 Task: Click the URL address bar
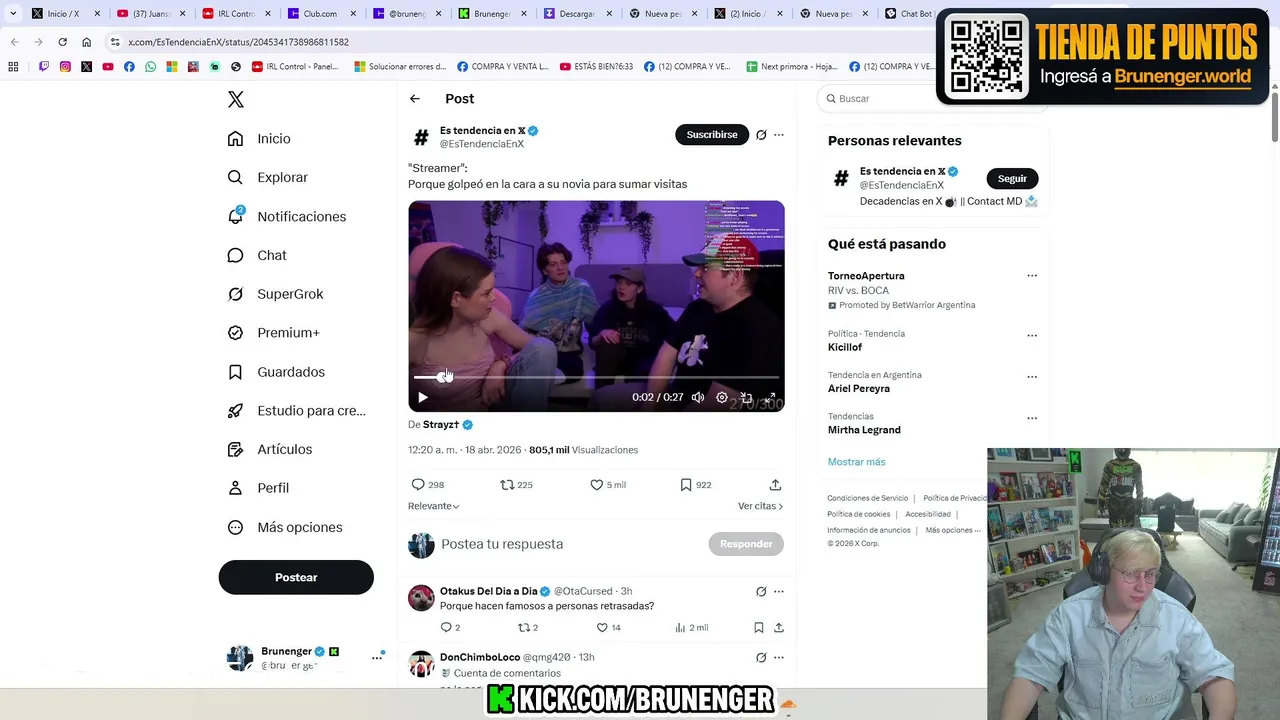coord(520,42)
